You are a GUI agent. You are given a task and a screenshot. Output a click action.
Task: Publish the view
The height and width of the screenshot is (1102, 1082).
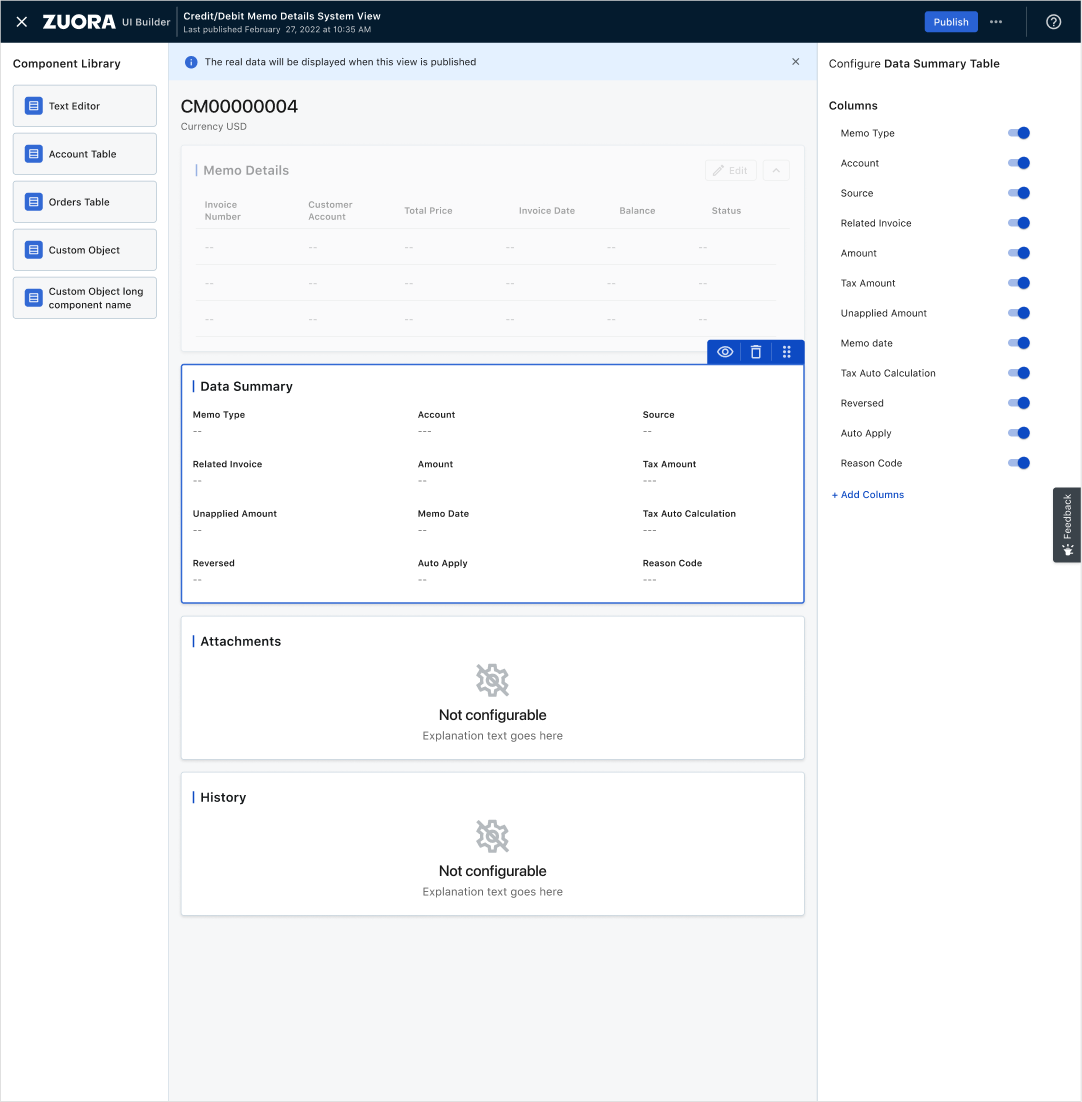951,22
